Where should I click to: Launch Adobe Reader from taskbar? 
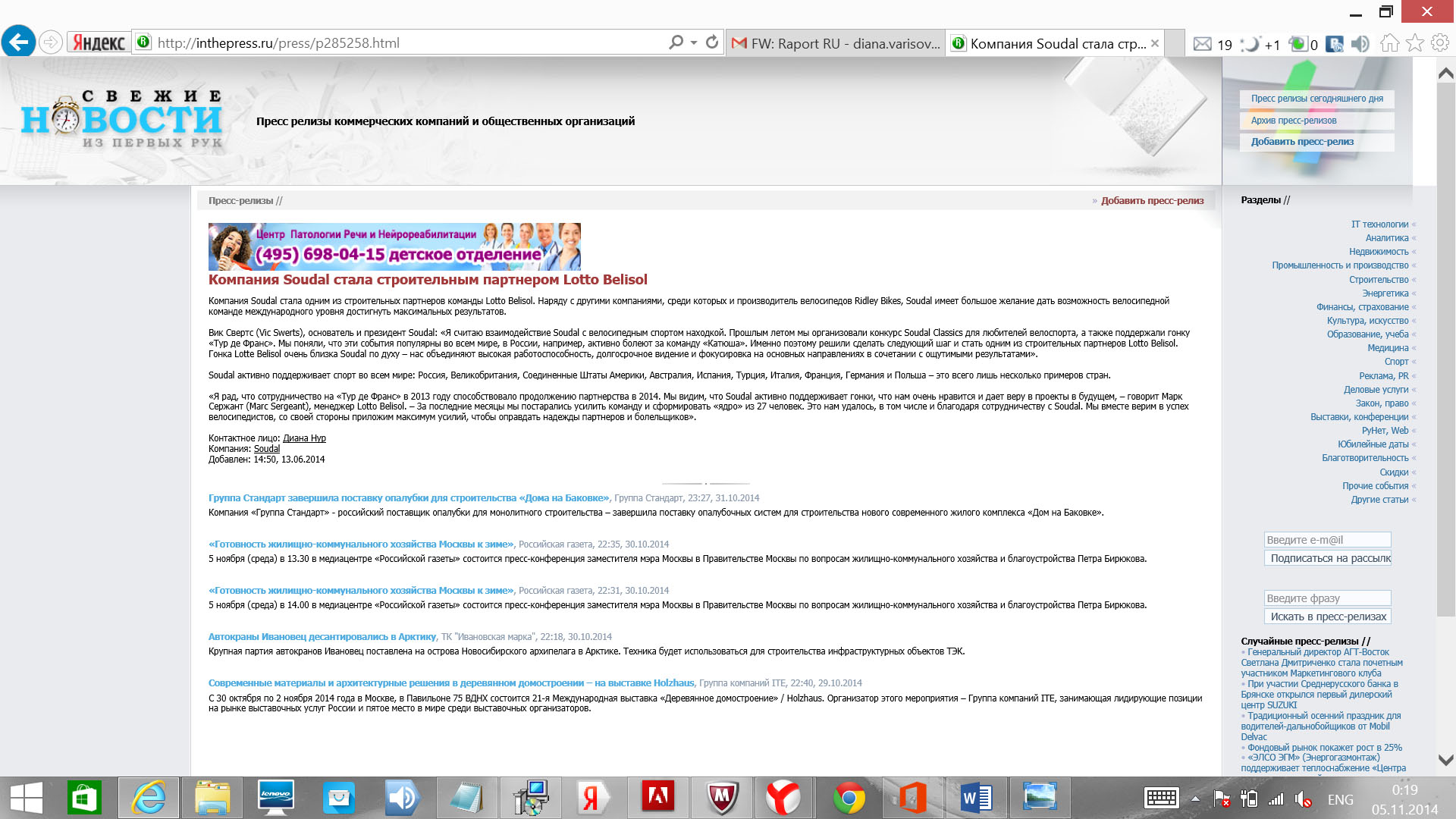pyautogui.click(x=657, y=798)
